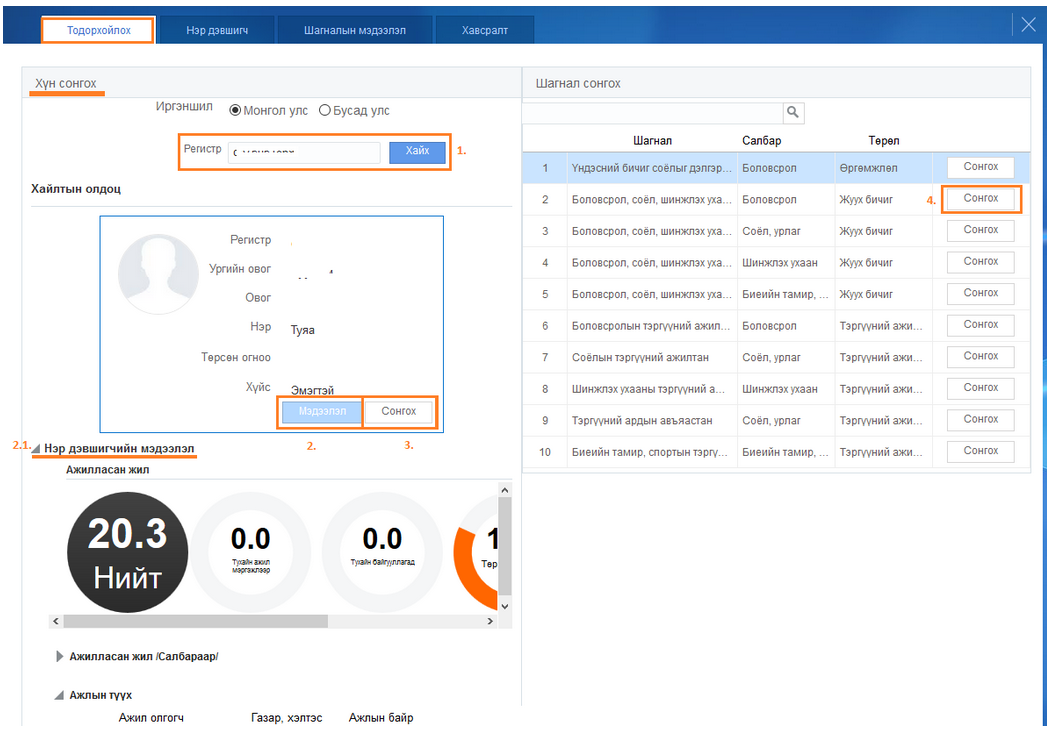The width and height of the screenshot is (1047, 736).
Task: Click the Мэдээлэл button in the profile card
Action: (322, 411)
